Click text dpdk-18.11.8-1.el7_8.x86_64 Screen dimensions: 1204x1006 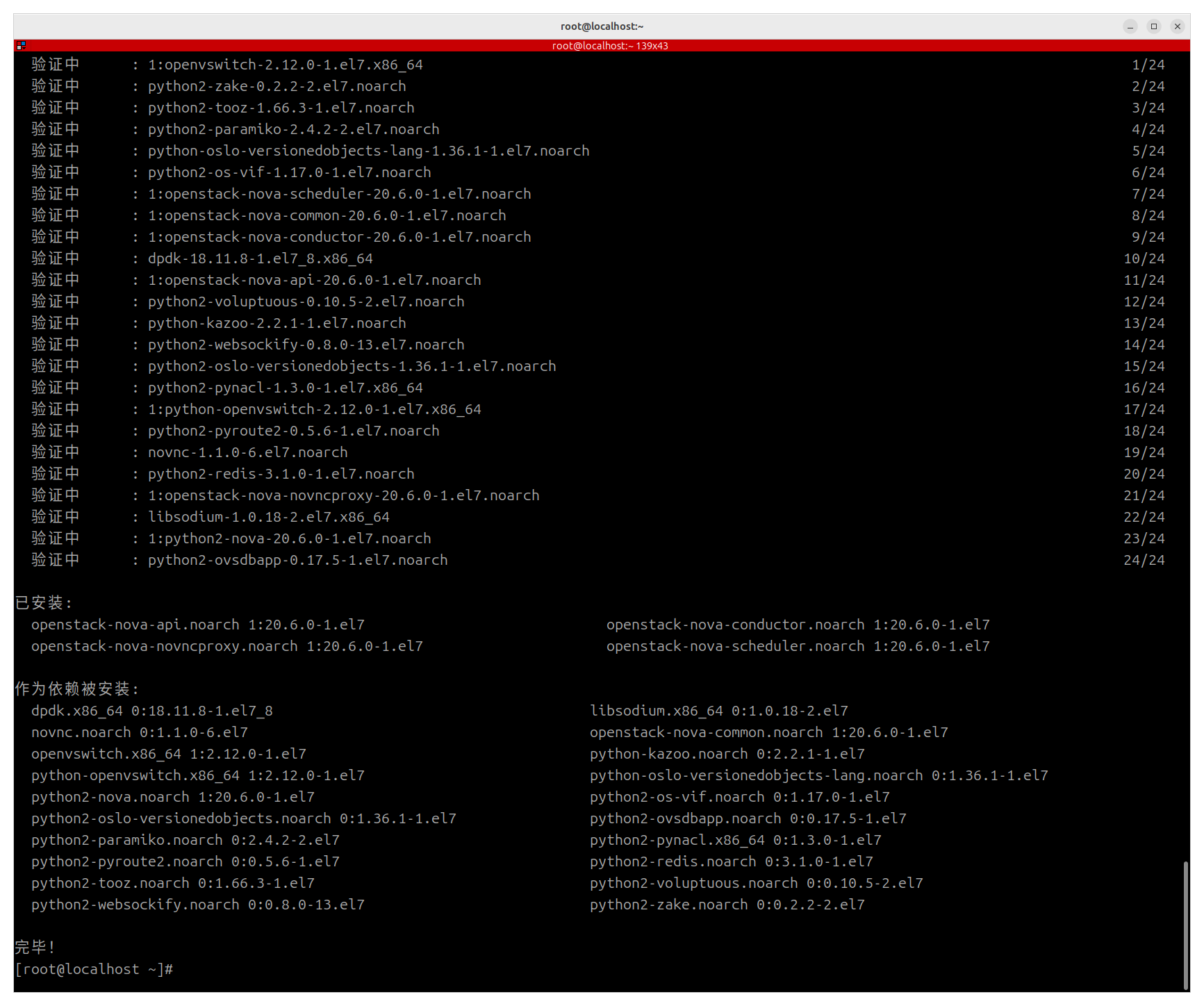click(261, 258)
